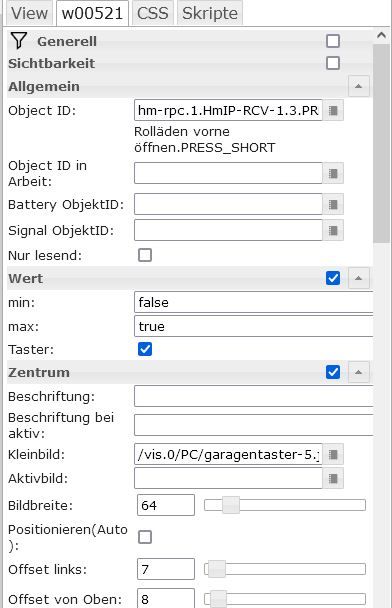Open the Skripte tab

(210, 13)
